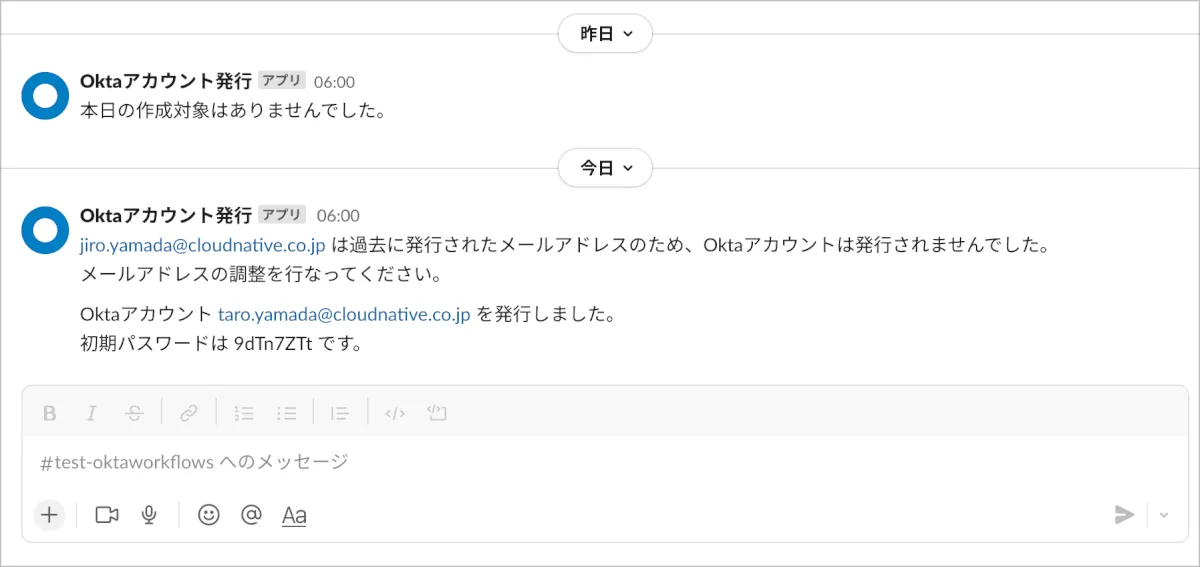Insert inline code formatting
Screen dimensions: 1200x567
pos(395,412)
